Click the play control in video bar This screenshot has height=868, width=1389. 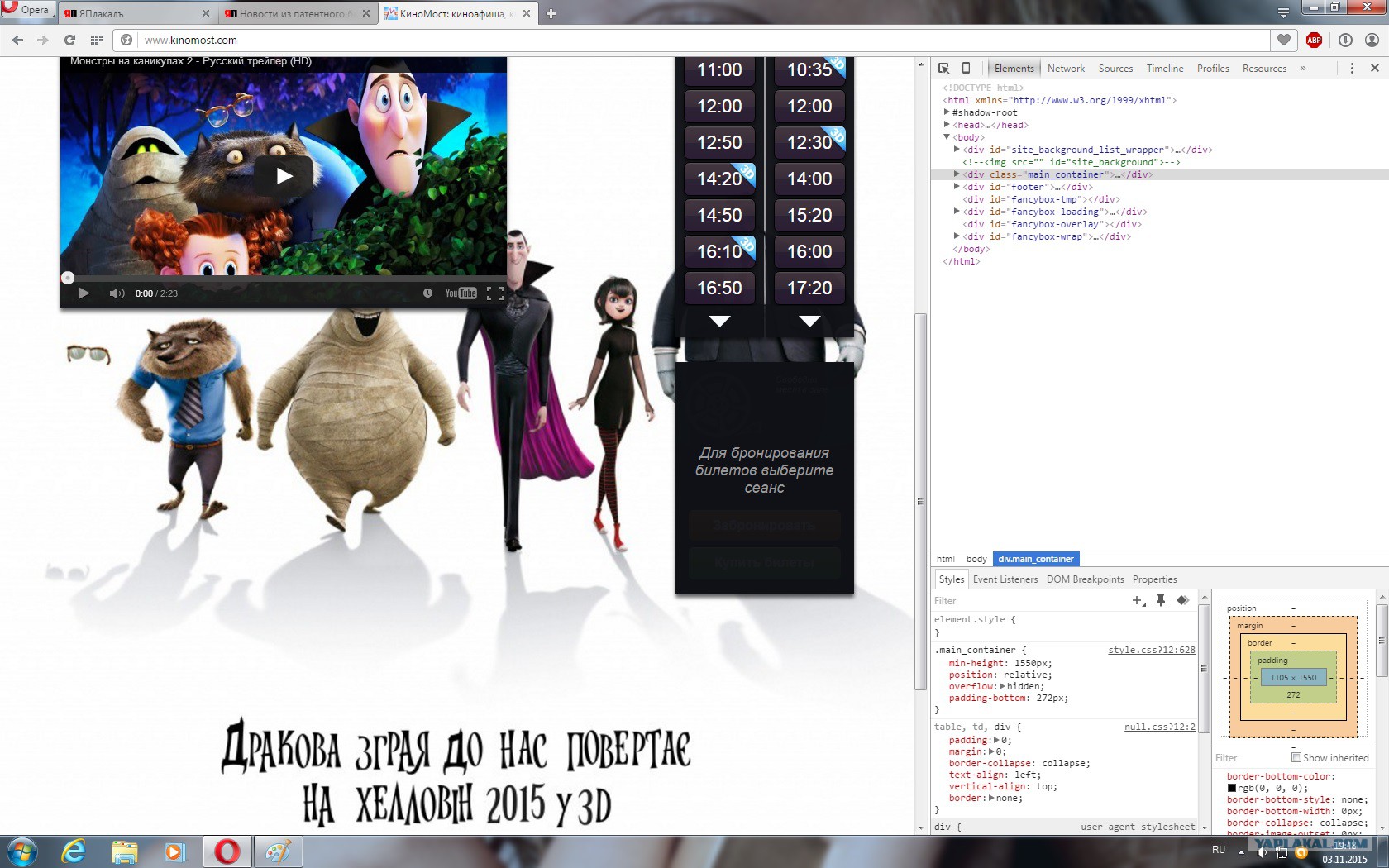pos(84,293)
